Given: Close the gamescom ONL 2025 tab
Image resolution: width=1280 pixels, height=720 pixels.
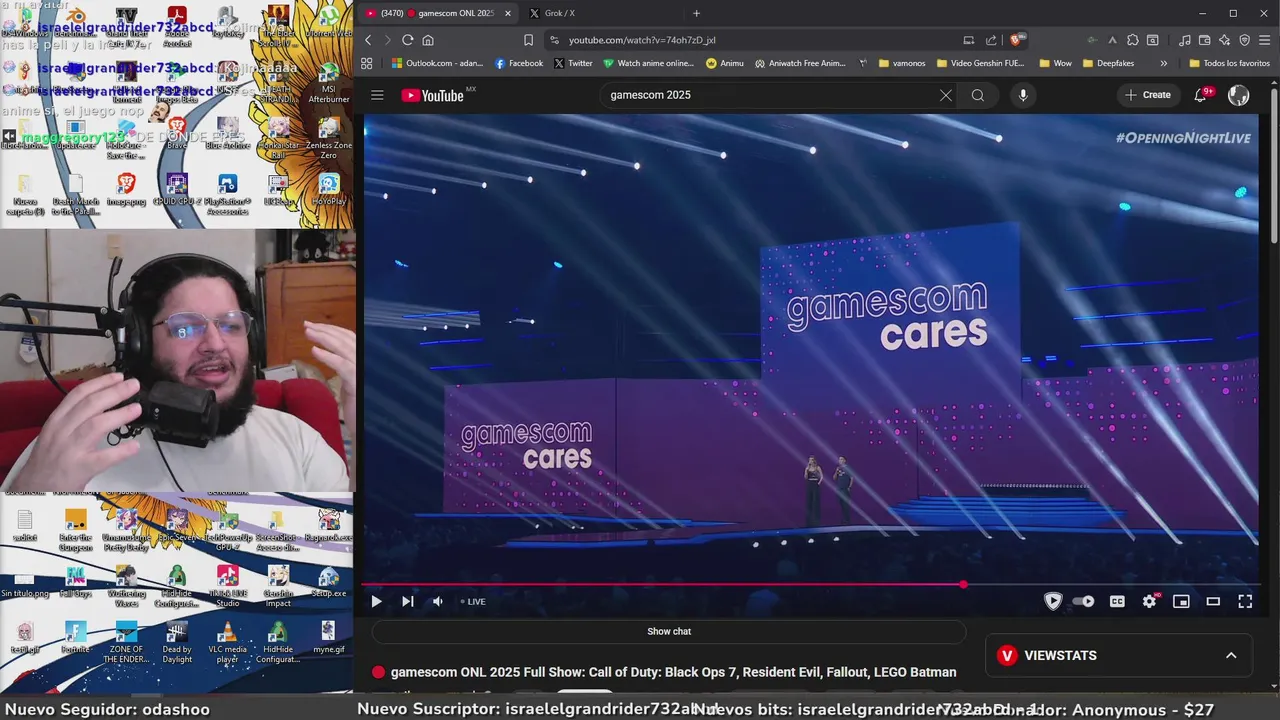Looking at the screenshot, I should 508,13.
